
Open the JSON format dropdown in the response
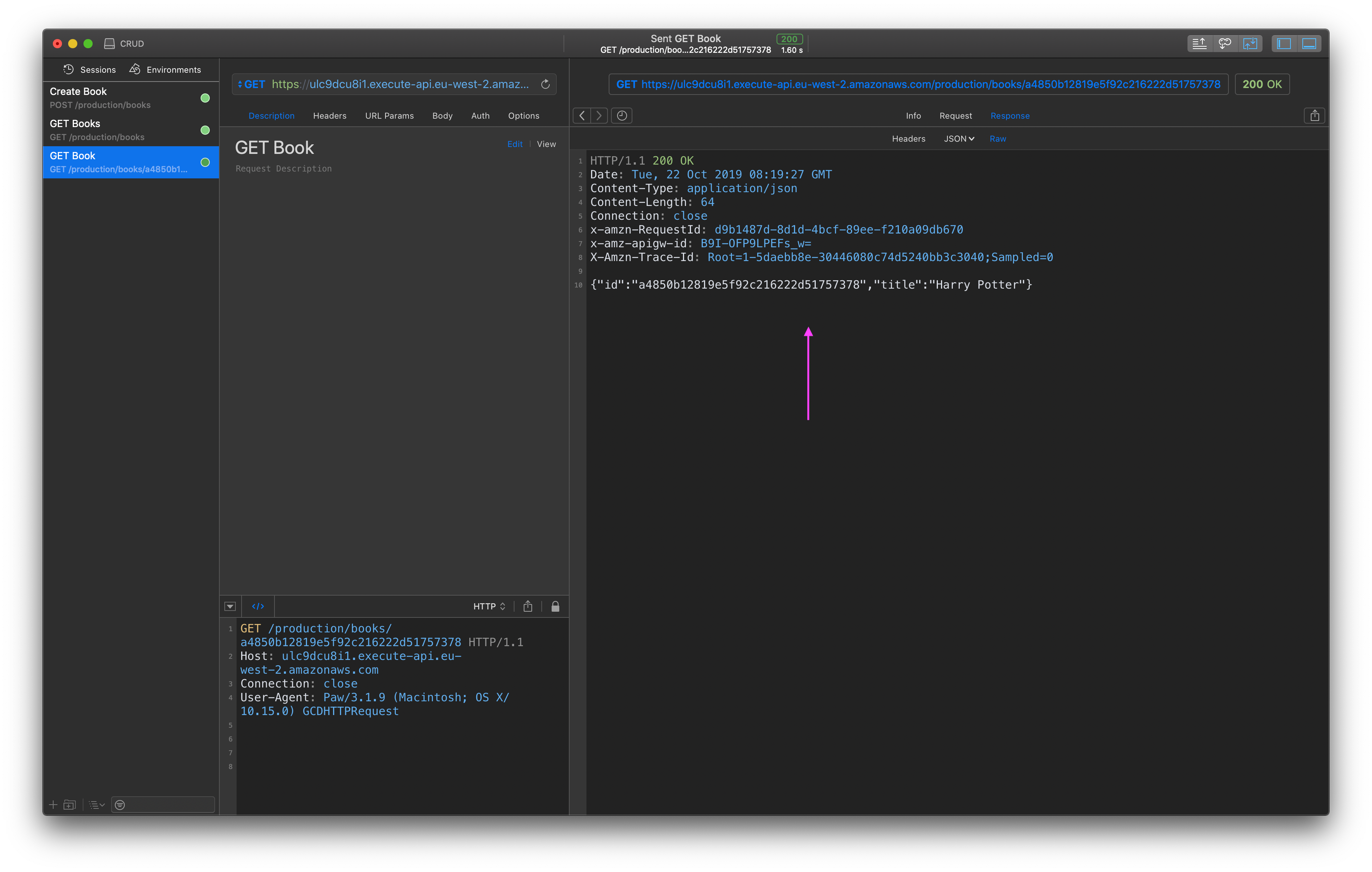958,139
